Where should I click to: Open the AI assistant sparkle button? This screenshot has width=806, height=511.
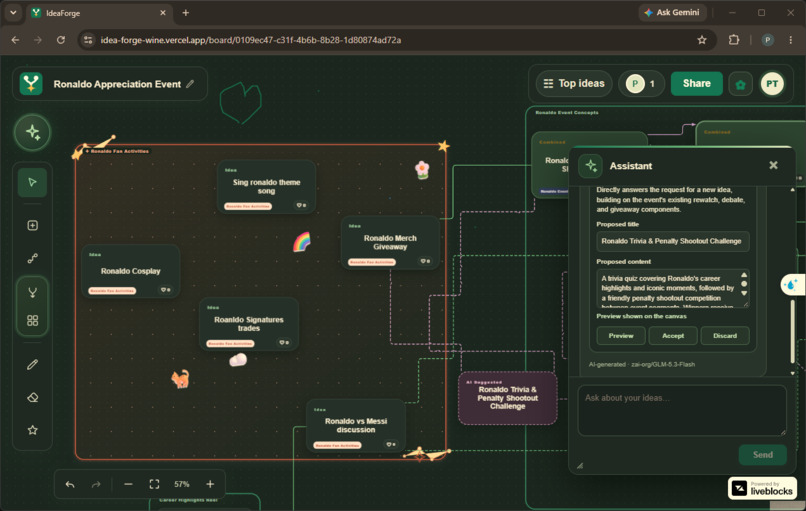[x=32, y=132]
